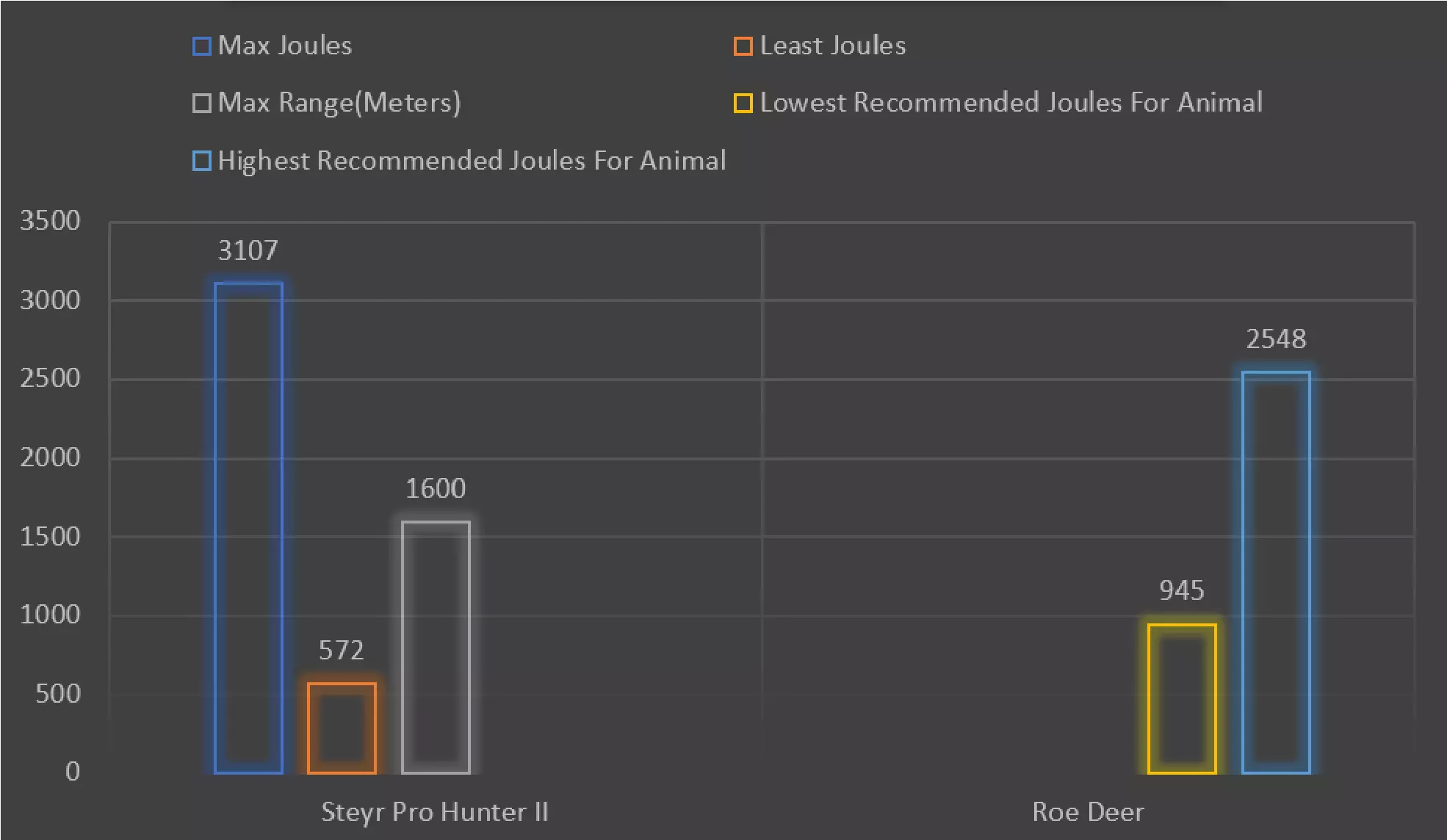Image resolution: width=1447 pixels, height=840 pixels.
Task: Click the yellow Lowest Recommended Joules legend swatch
Action: [x=743, y=103]
